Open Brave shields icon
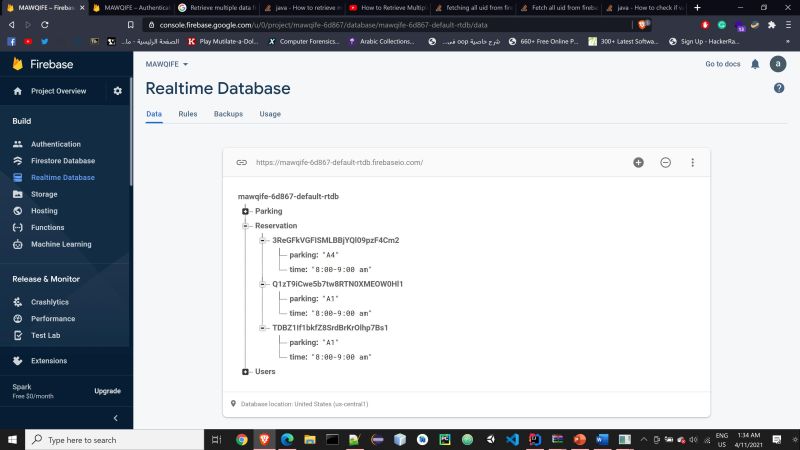The height and width of the screenshot is (450, 800). [x=642, y=24]
